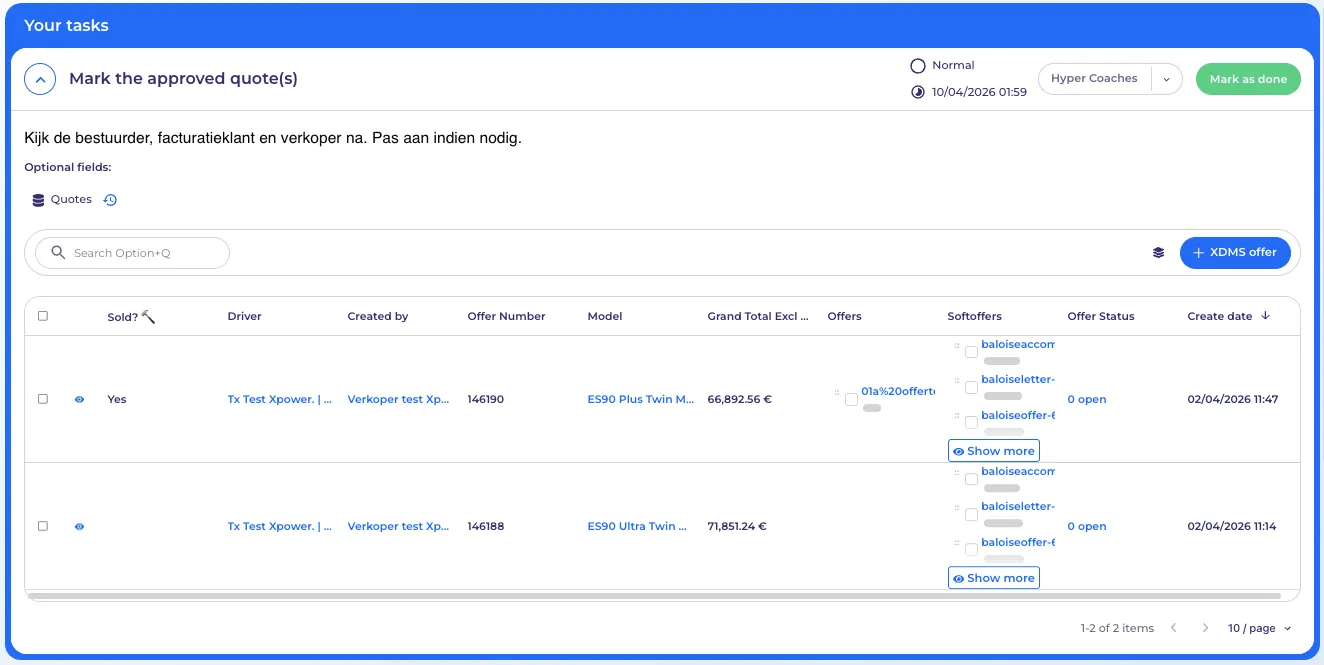Collapse the Mark the approved quote(s) task
The image size is (1324, 665).
40,79
